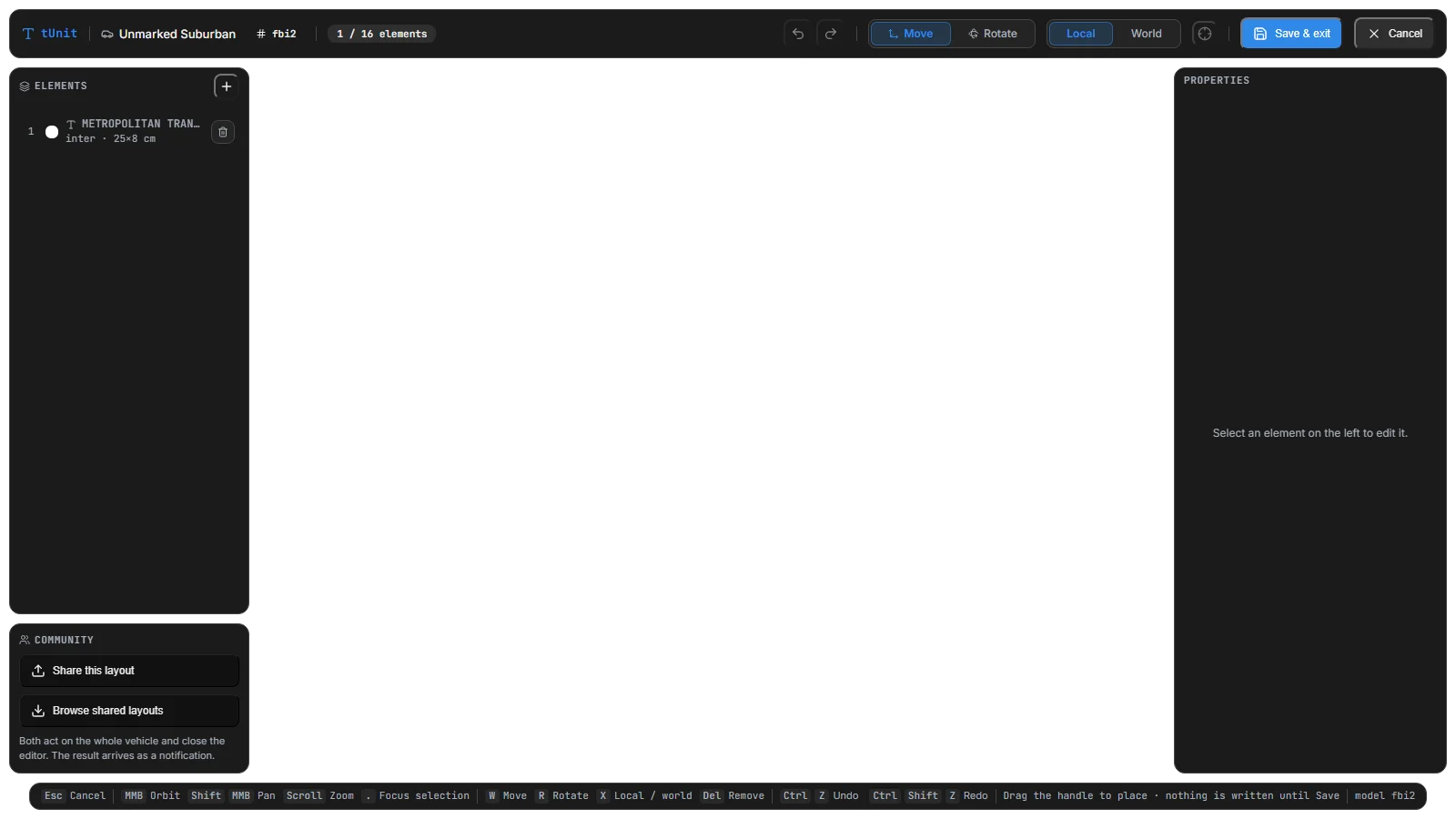Click the ELEMENTS panel header

pyautogui.click(x=54, y=86)
